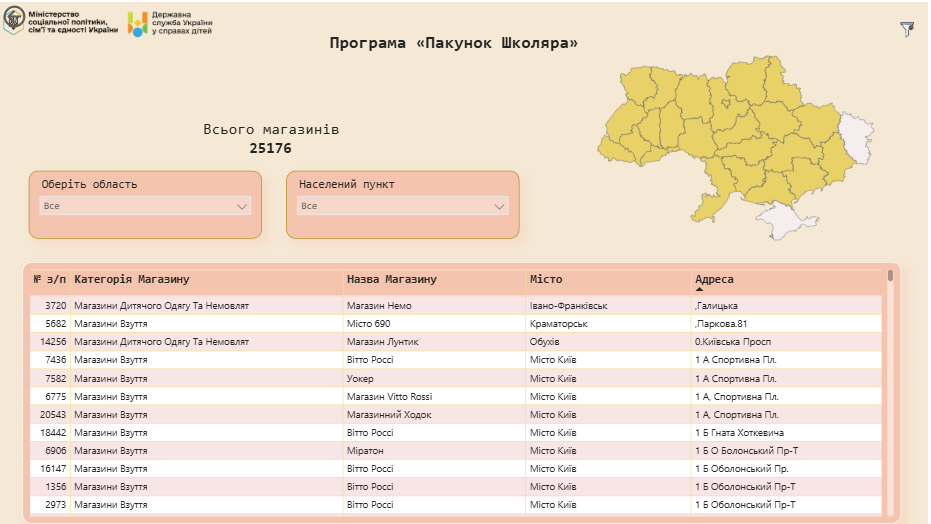
Task: Select the Краматорськ city cell
Action: point(558,323)
